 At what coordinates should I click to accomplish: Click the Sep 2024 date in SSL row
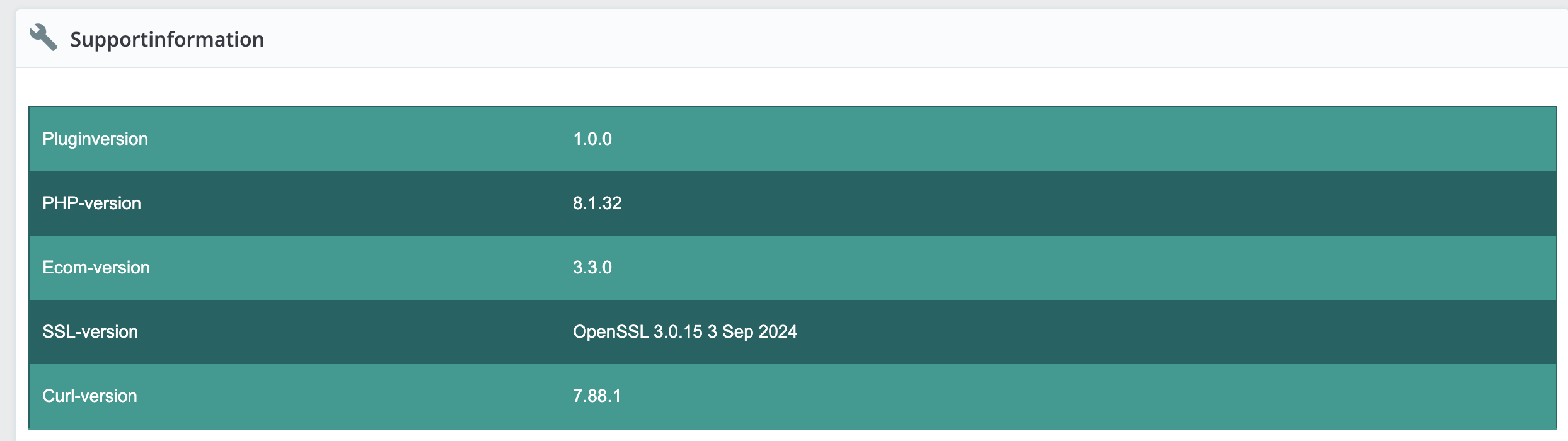759,331
